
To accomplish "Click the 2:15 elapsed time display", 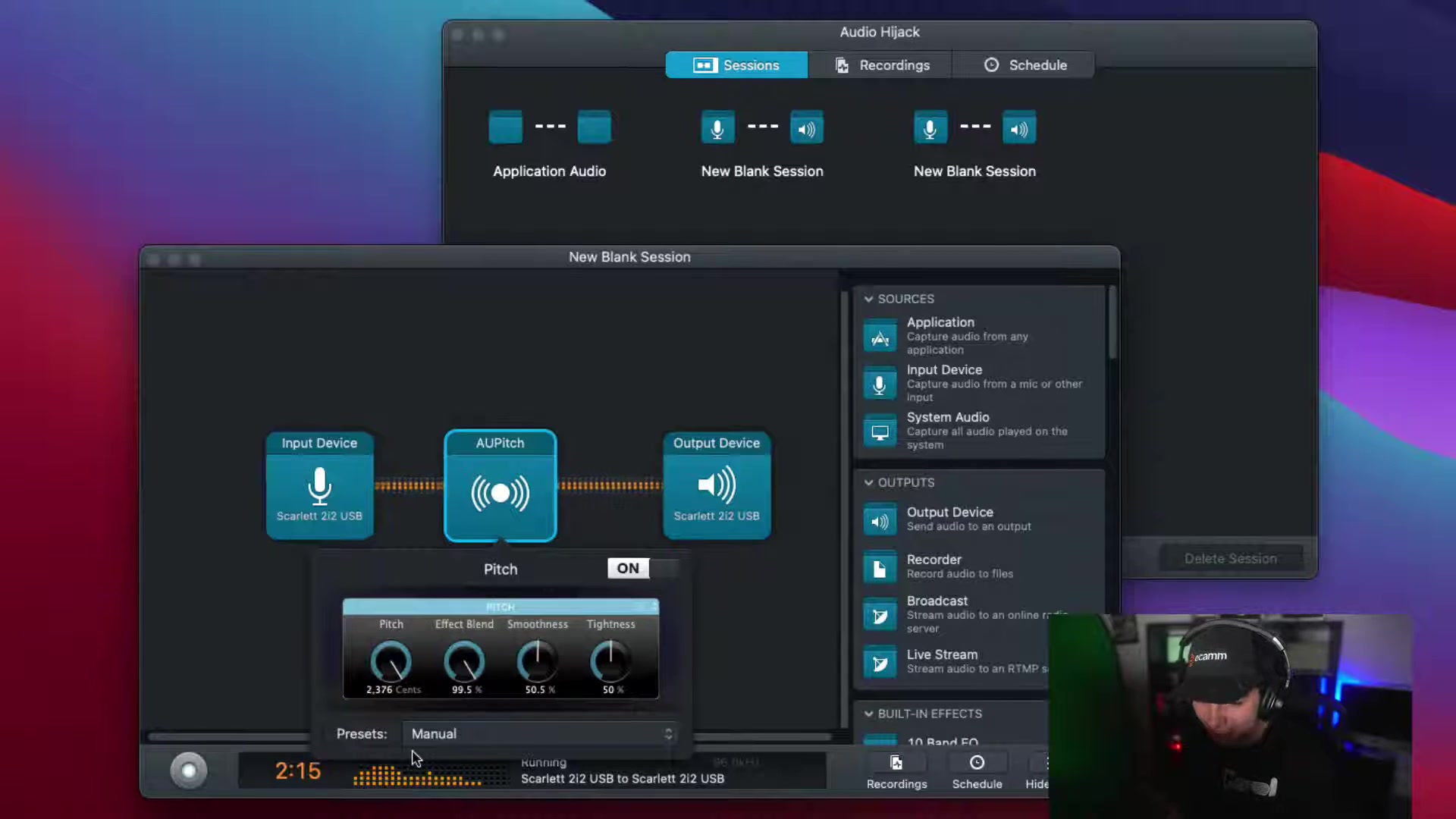I will pos(298,770).
